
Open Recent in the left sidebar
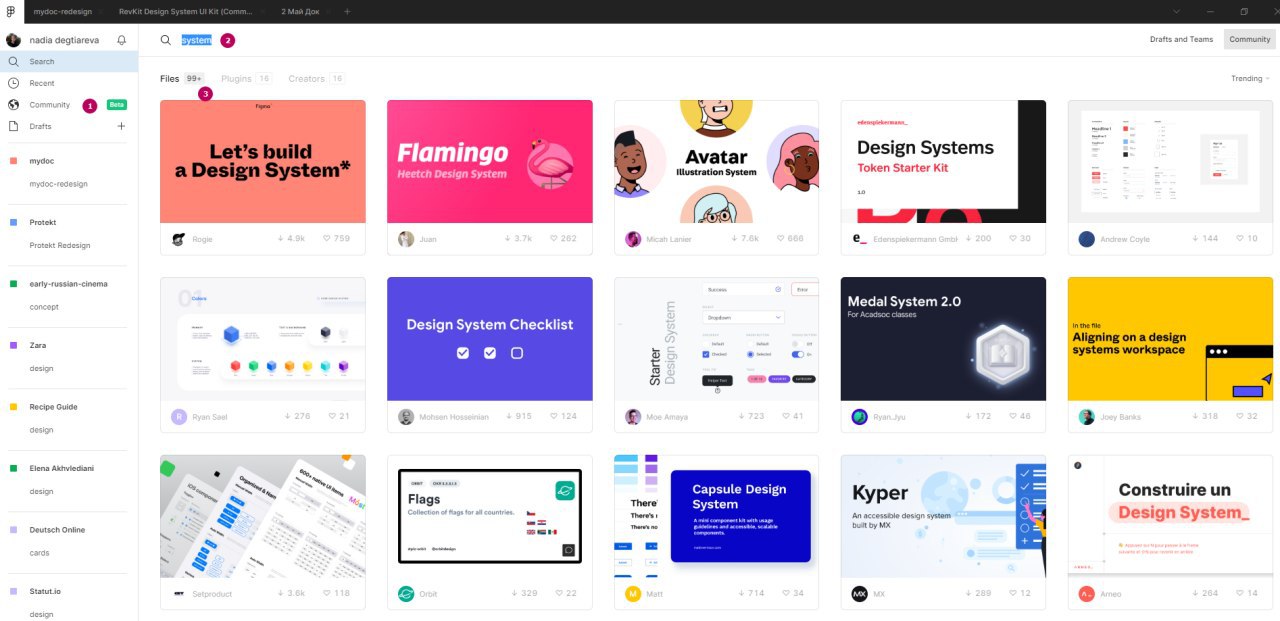click(69, 83)
